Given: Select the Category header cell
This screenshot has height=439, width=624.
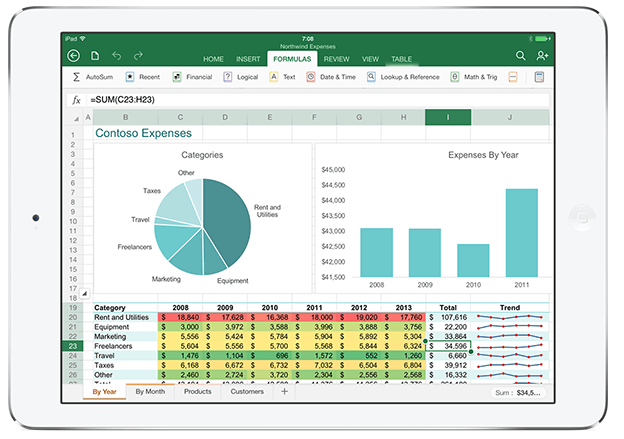Looking at the screenshot, I should click(x=125, y=308).
